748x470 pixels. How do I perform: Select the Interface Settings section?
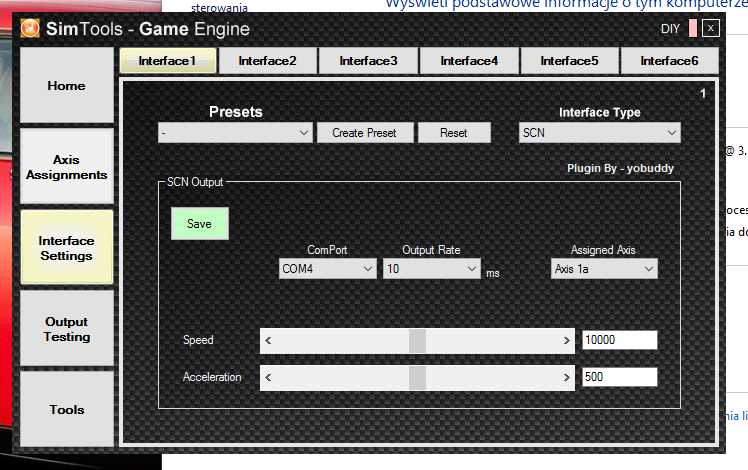67,248
